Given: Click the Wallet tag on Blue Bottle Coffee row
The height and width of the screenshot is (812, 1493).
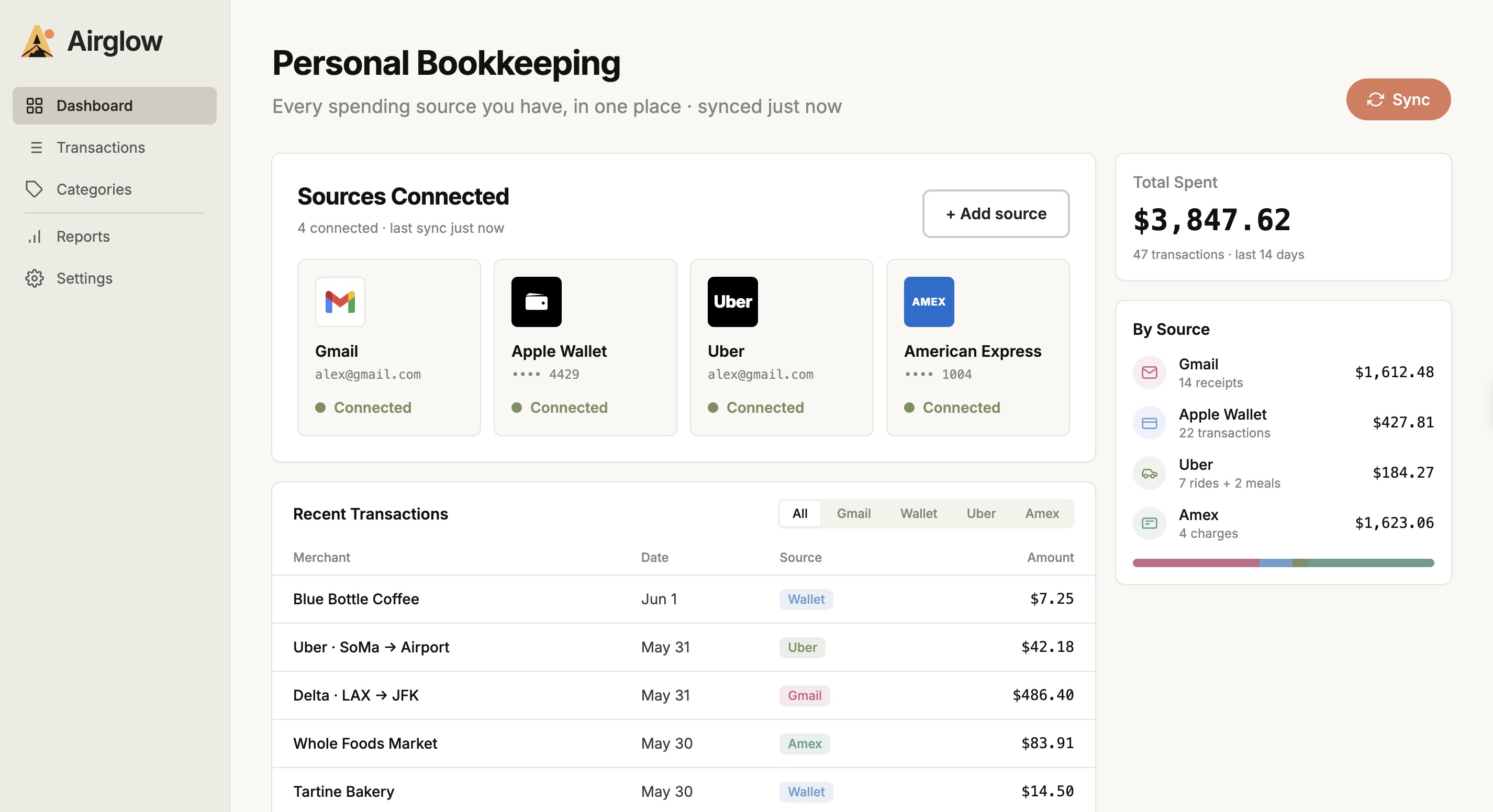Looking at the screenshot, I should pyautogui.click(x=806, y=600).
